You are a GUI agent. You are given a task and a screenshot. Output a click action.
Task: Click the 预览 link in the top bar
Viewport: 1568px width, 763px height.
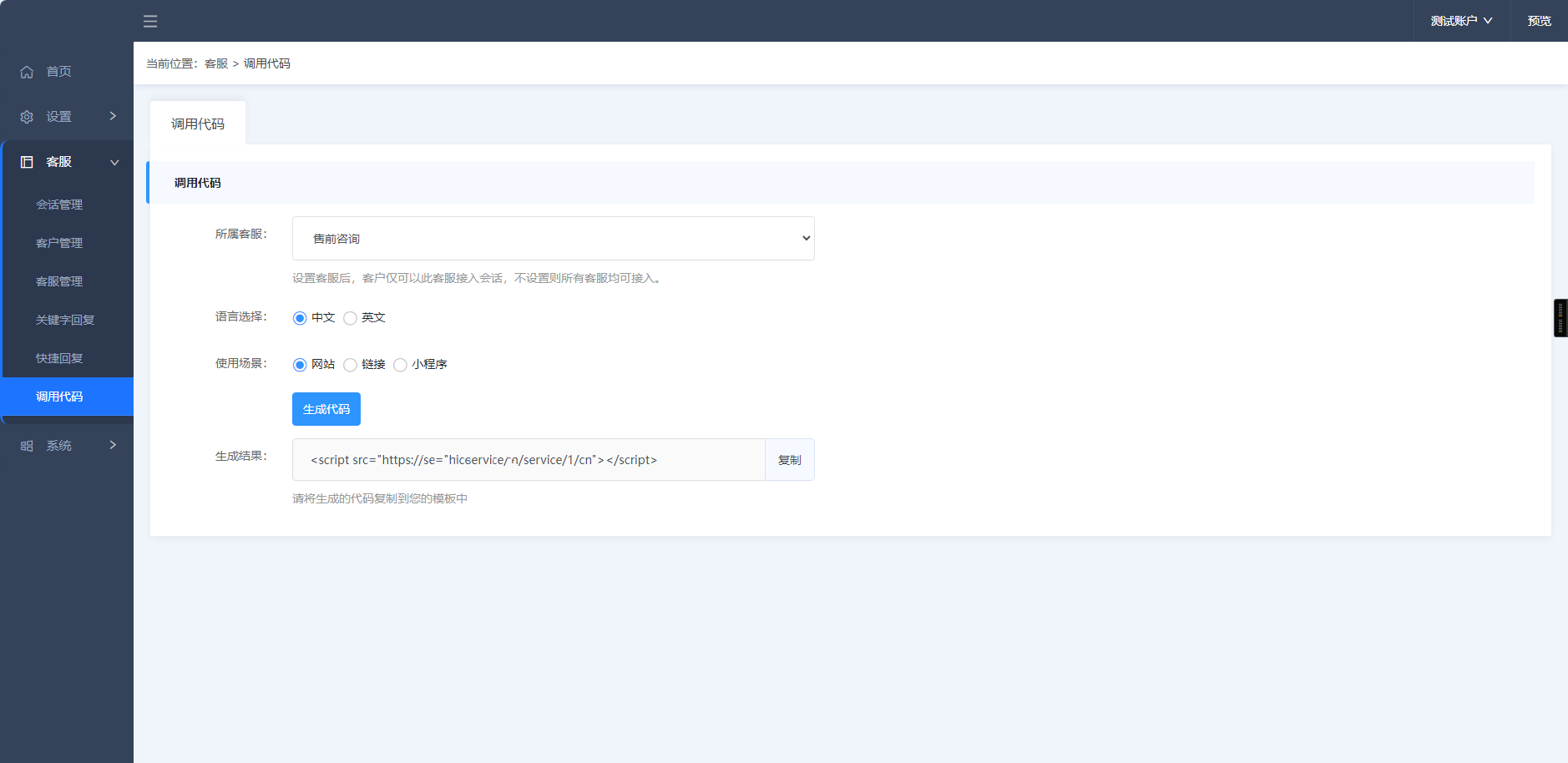coord(1539,20)
